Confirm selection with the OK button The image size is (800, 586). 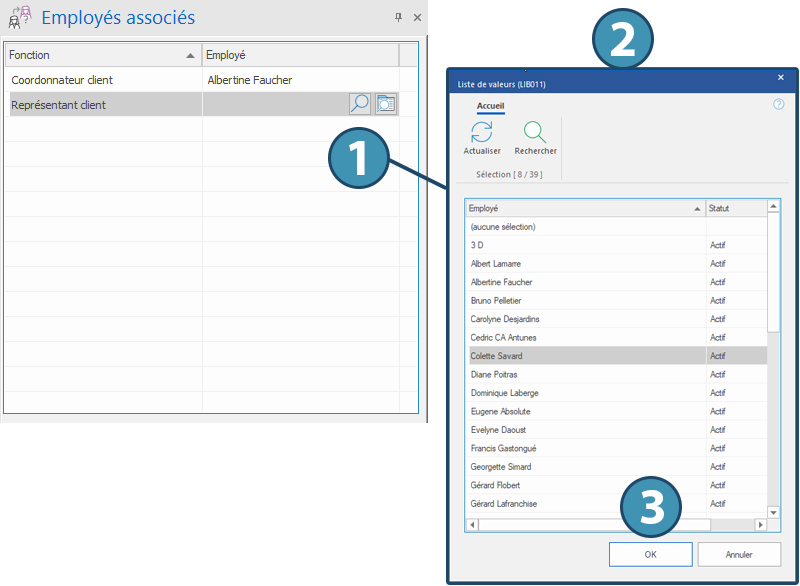tap(650, 554)
